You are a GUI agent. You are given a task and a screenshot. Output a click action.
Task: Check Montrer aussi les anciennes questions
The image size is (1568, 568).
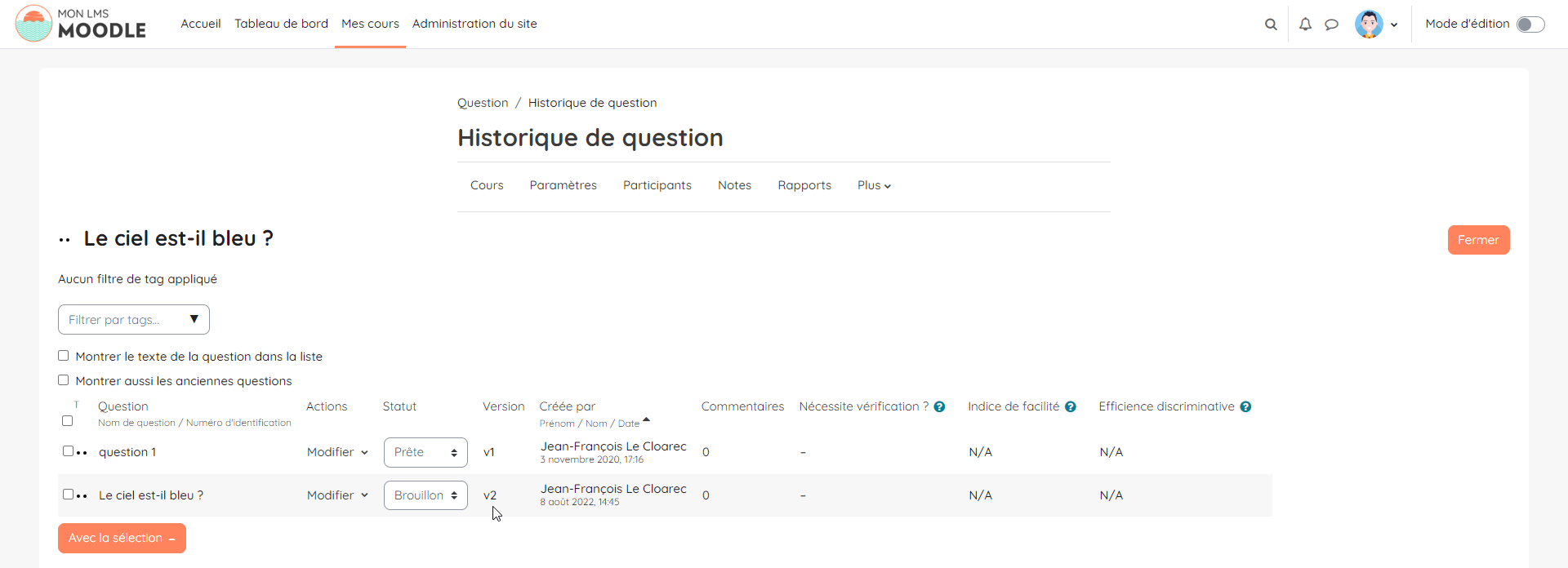click(x=64, y=380)
